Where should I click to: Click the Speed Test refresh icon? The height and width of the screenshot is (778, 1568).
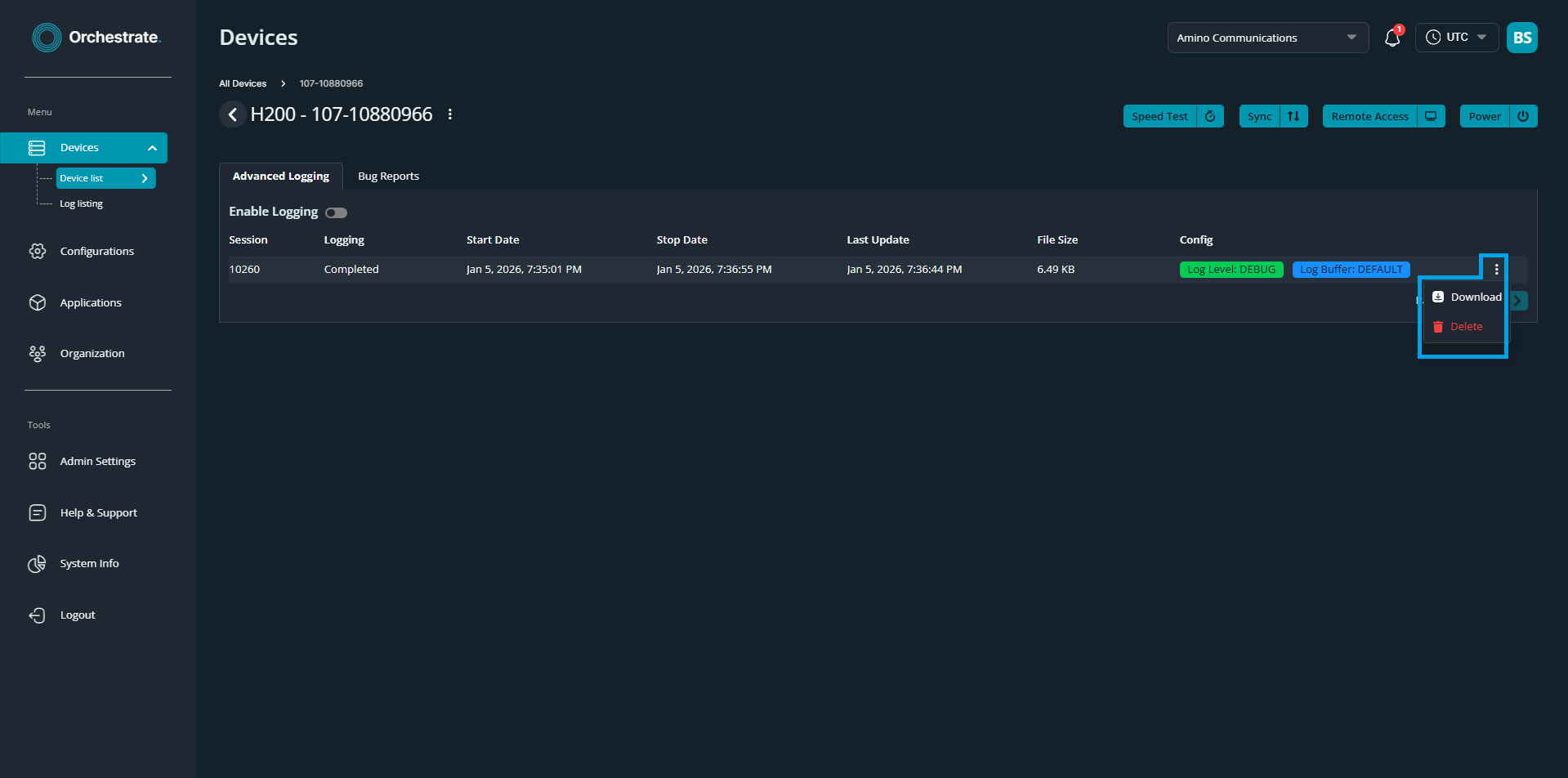(x=1210, y=116)
